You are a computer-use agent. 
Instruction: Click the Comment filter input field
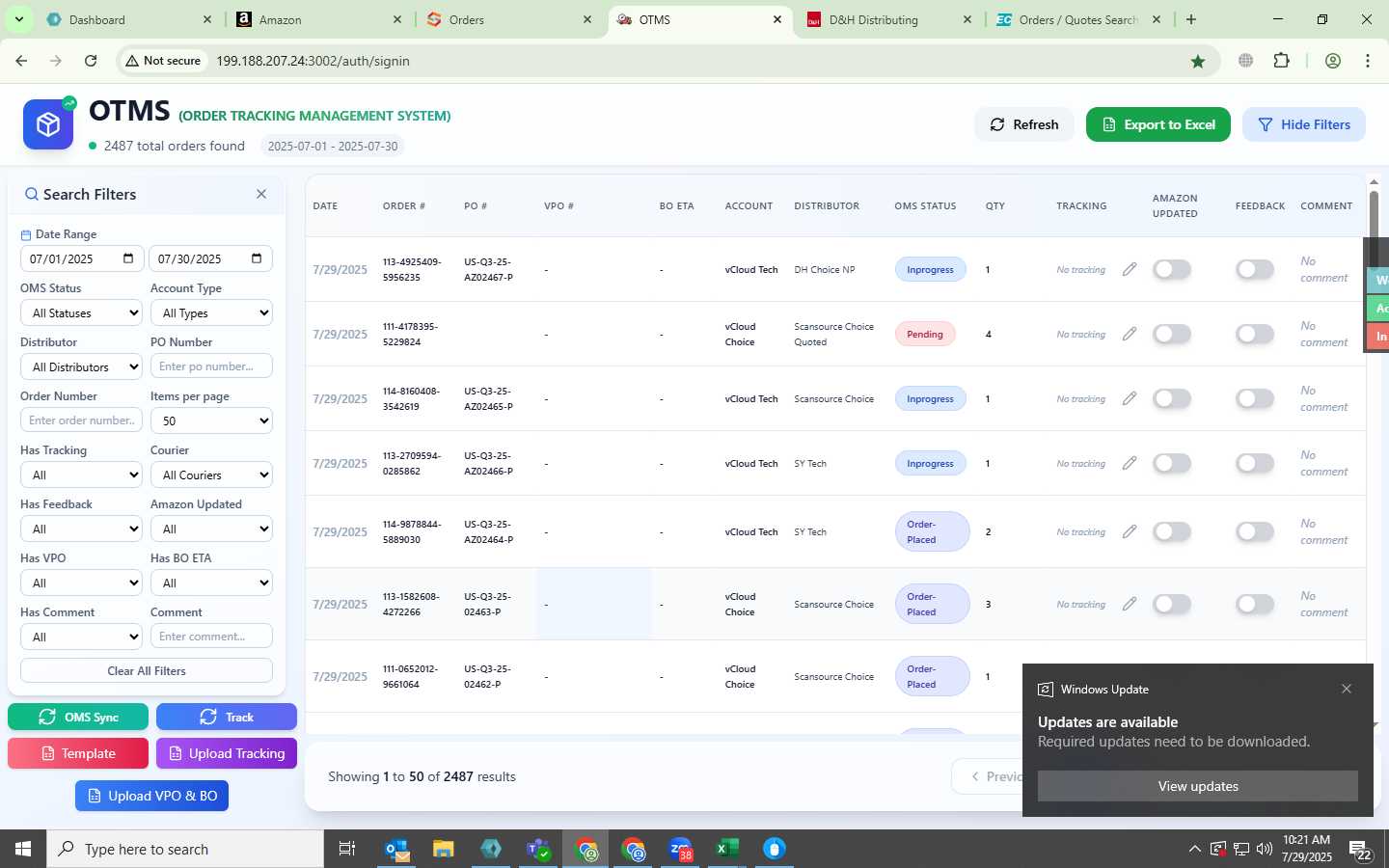(211, 637)
